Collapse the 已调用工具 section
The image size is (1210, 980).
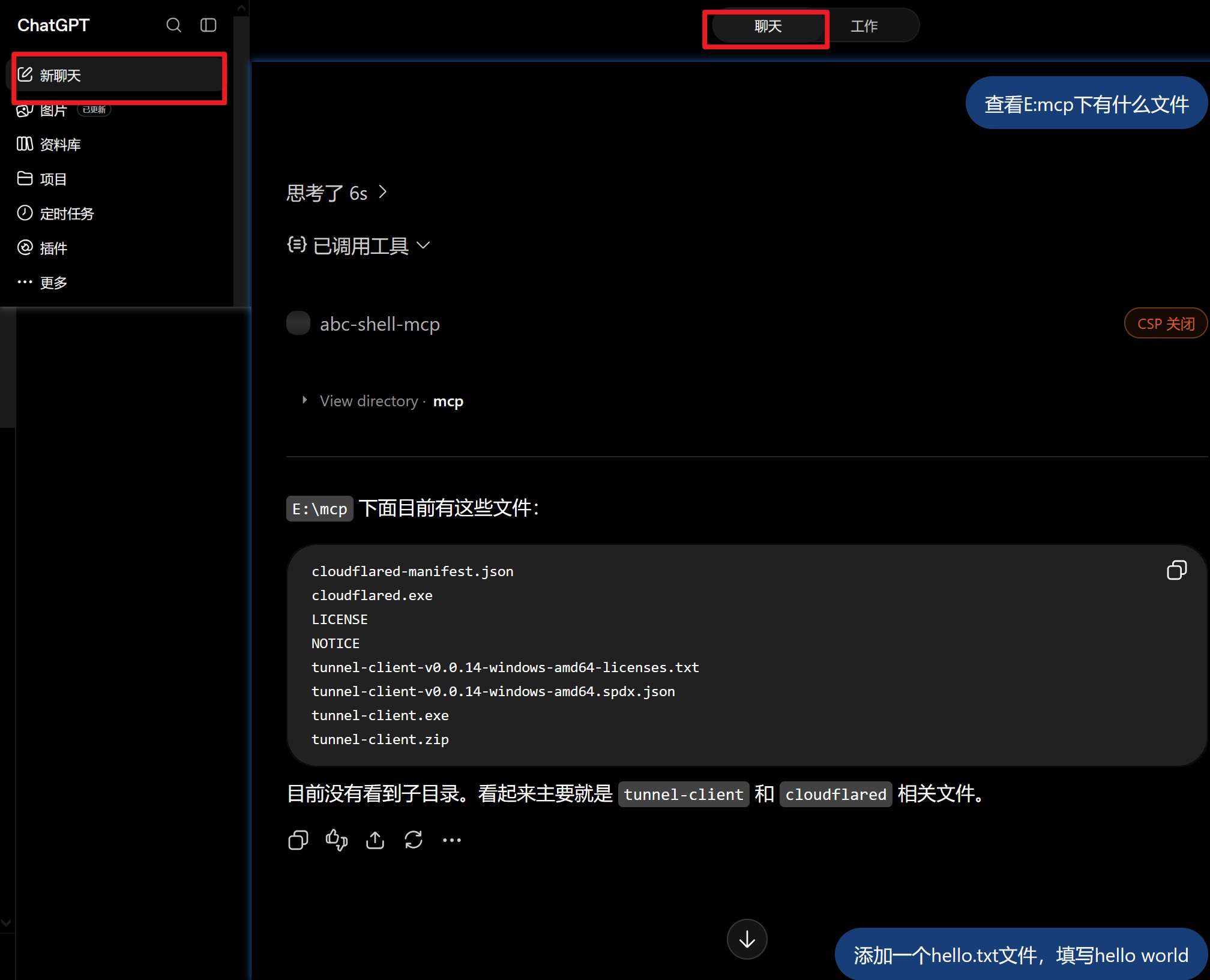[x=359, y=245]
